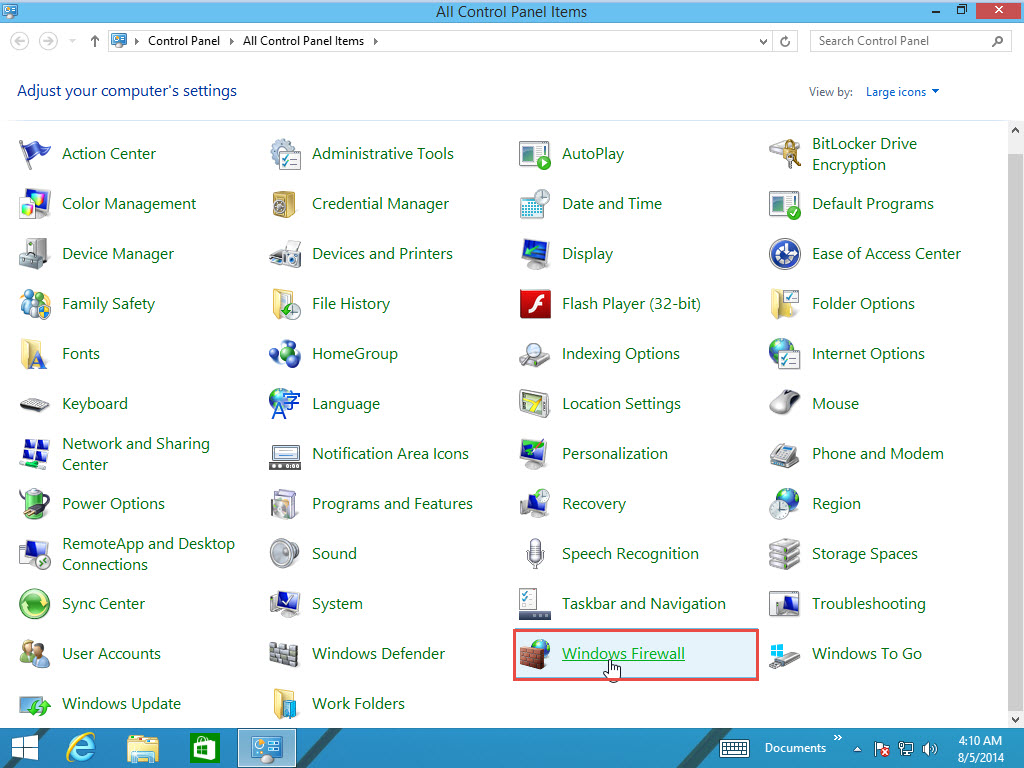Viewport: 1024px width, 768px height.
Task: Click the Date and Time calendar icon
Action: click(x=535, y=204)
